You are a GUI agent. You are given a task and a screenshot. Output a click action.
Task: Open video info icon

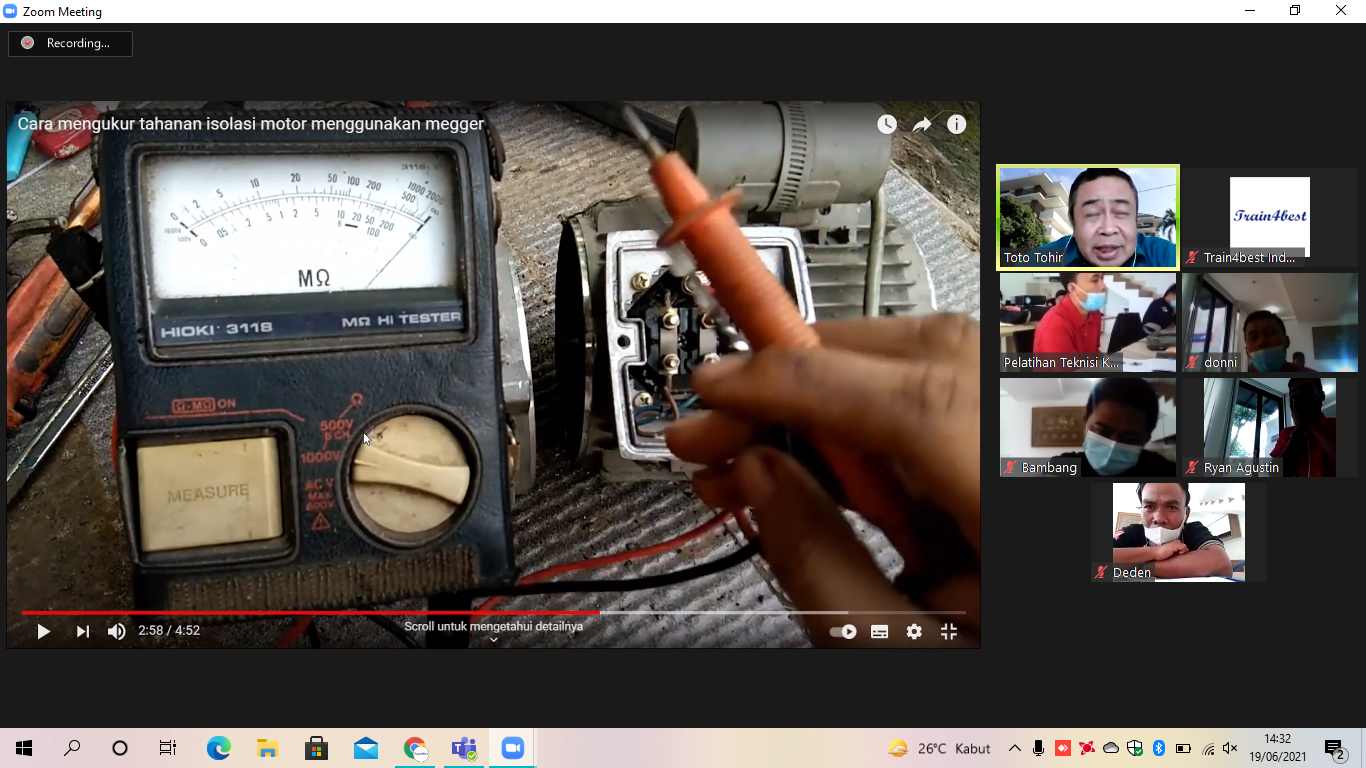957,124
